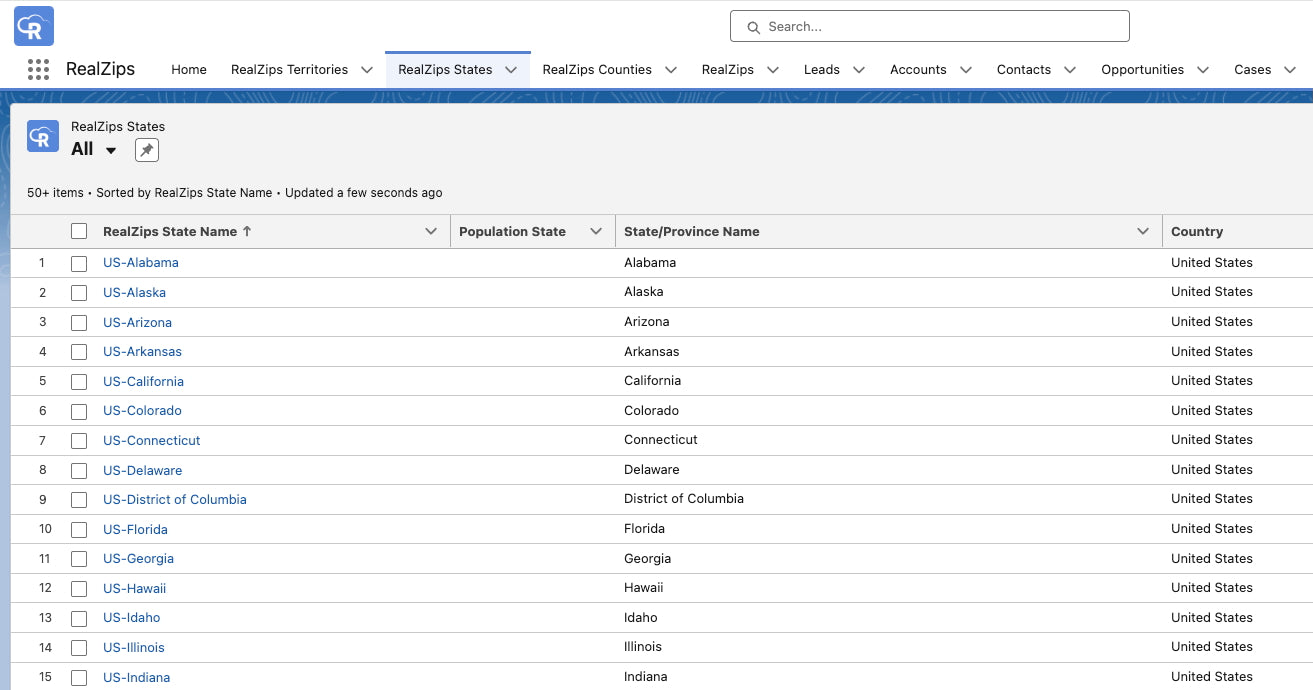Tick the US-Colorado row checkbox
Image resolution: width=1313 pixels, height=690 pixels.
[79, 411]
